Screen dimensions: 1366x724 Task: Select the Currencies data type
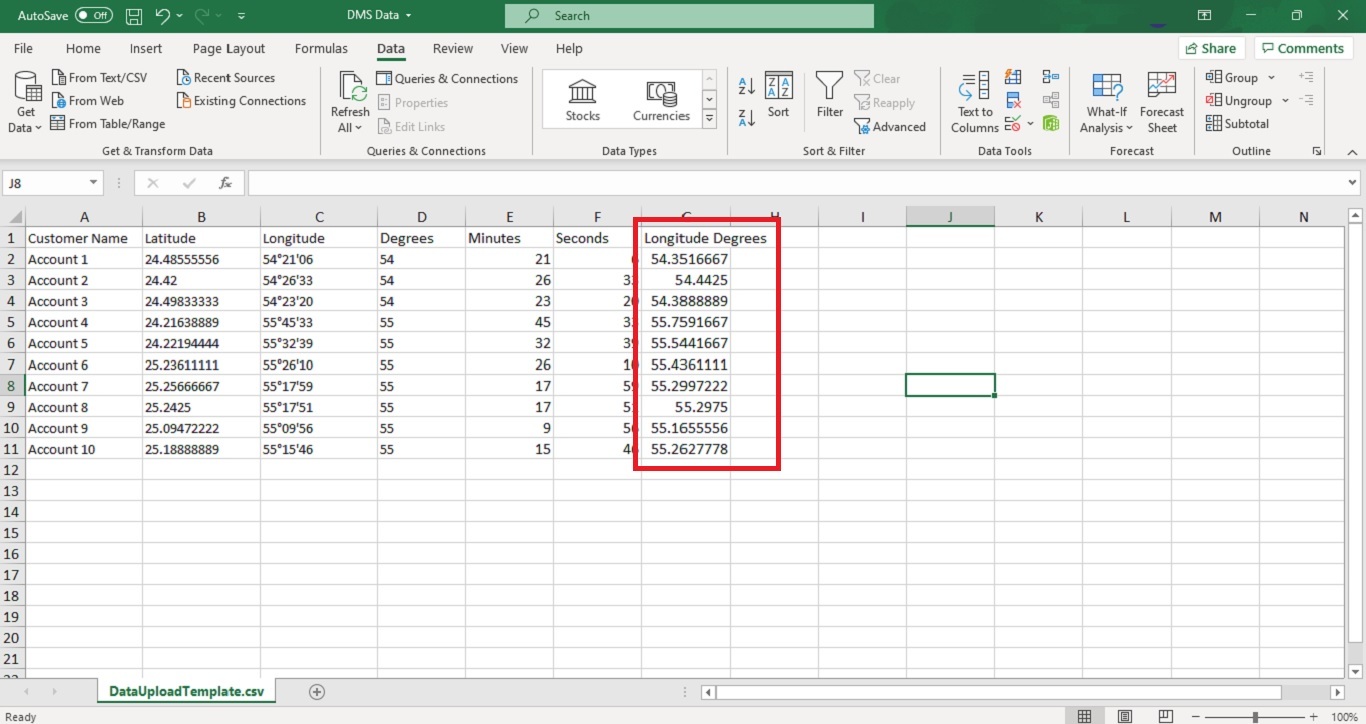pos(661,100)
